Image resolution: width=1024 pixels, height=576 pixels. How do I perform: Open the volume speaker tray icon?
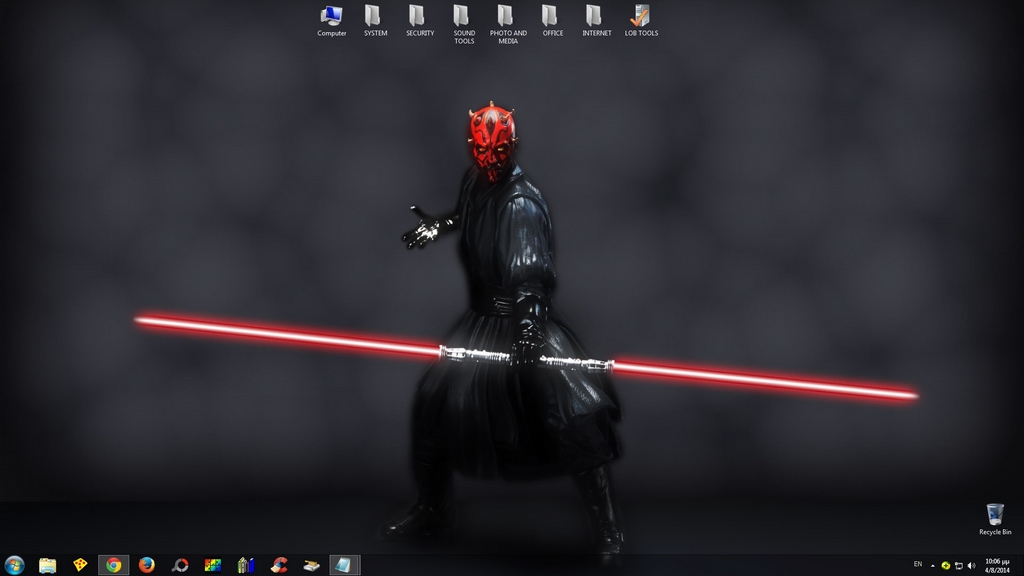[x=971, y=566]
